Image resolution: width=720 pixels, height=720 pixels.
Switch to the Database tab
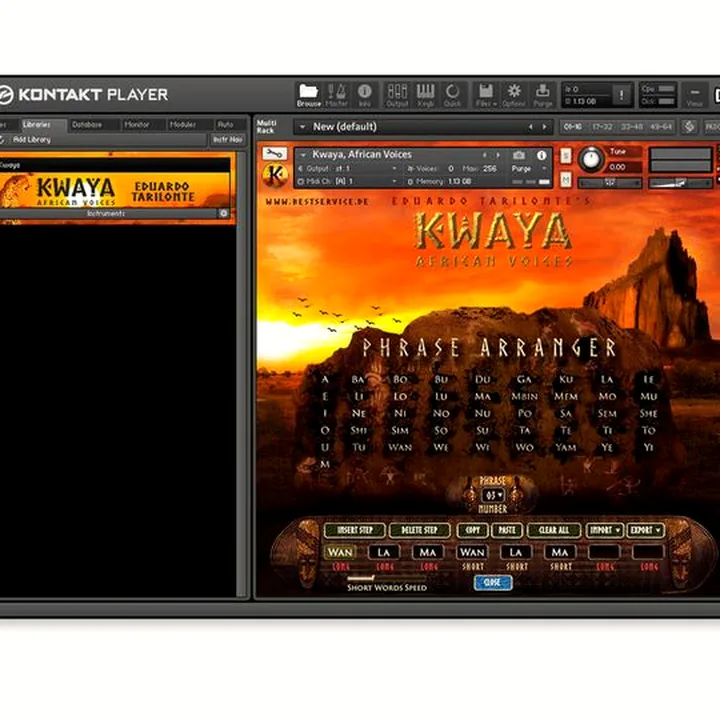[x=87, y=124]
